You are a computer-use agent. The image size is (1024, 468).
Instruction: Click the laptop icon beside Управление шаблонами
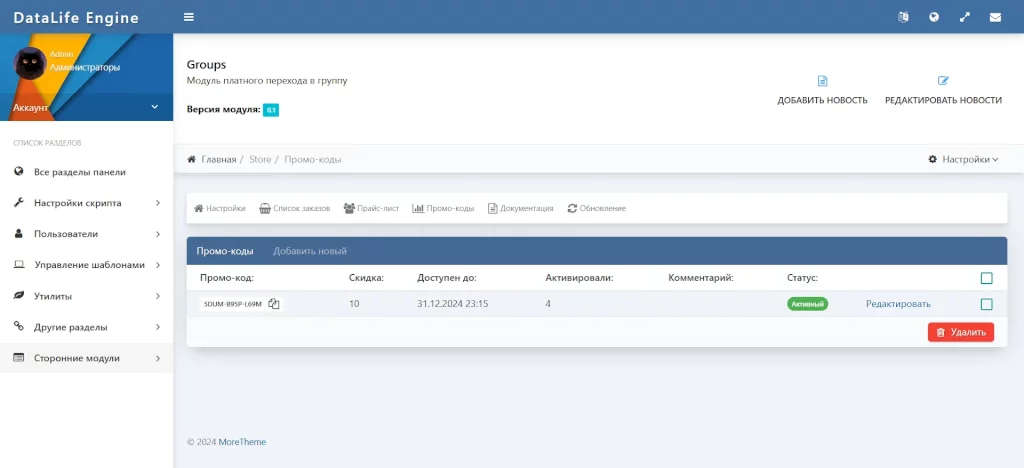point(19,265)
